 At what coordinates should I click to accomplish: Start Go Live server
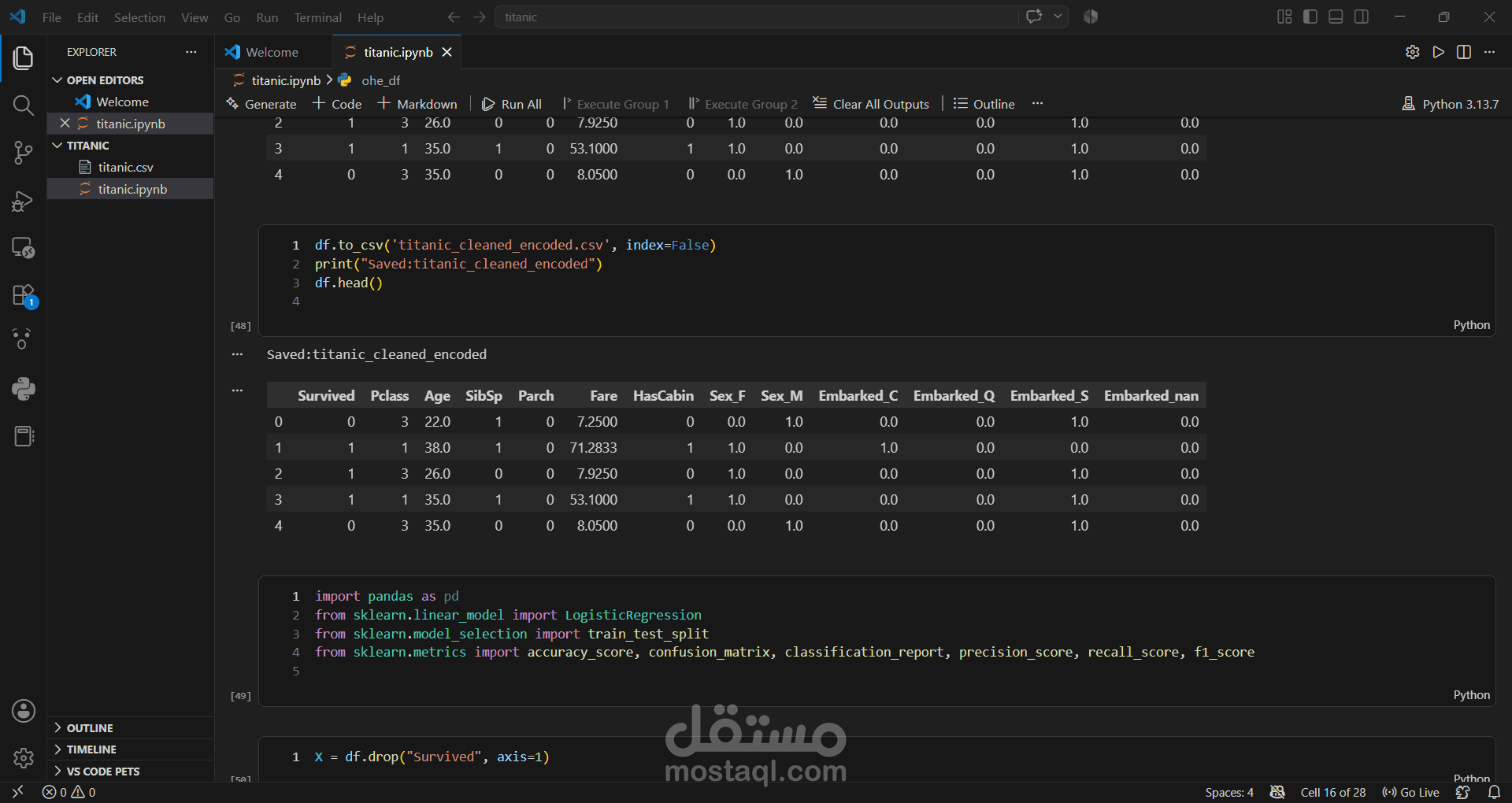pos(1410,792)
